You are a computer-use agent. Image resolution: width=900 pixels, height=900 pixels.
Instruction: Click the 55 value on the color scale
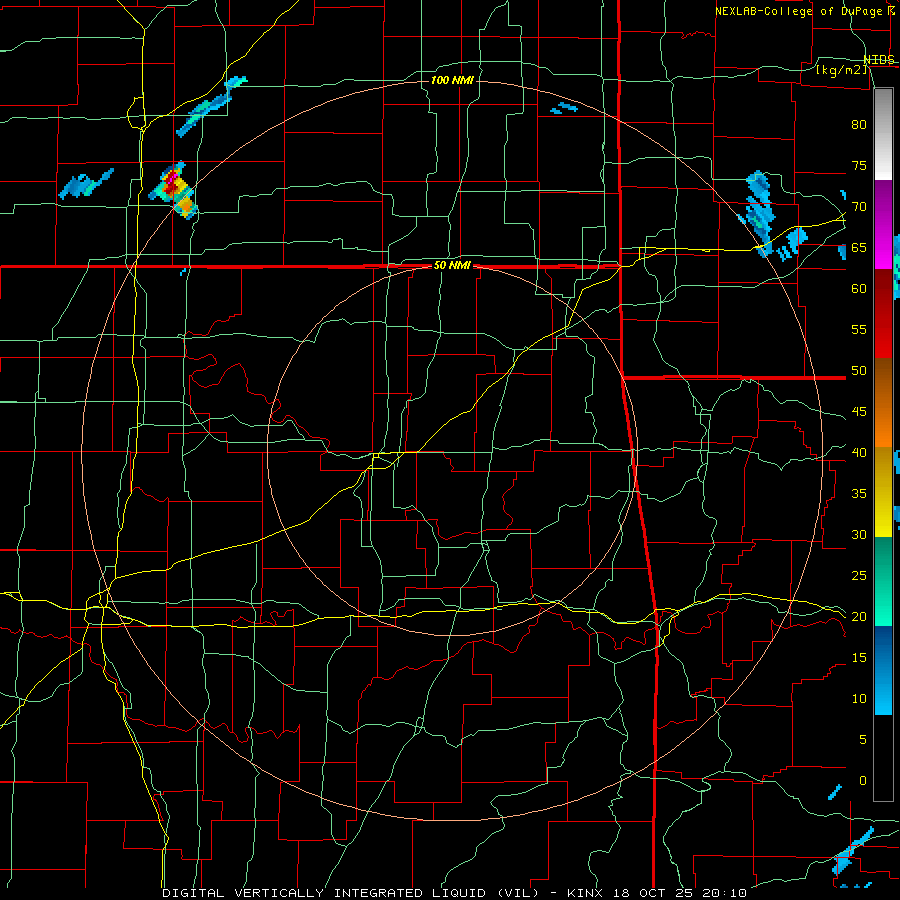tap(859, 329)
